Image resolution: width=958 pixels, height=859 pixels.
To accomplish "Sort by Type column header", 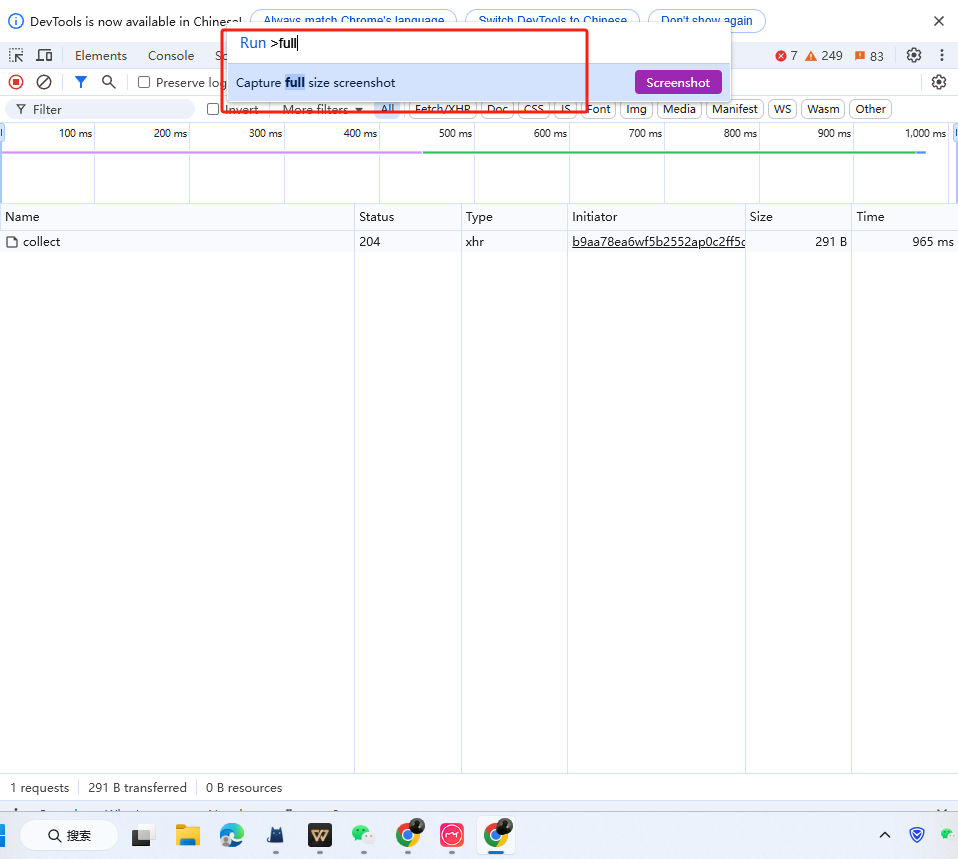I will point(514,217).
